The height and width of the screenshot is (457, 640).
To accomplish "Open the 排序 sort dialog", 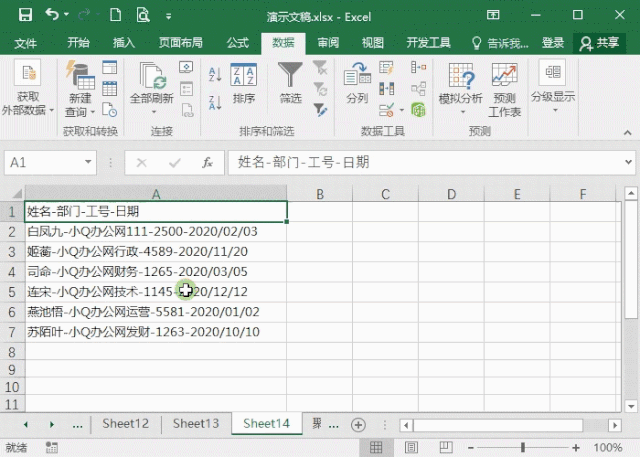I will [x=244, y=84].
